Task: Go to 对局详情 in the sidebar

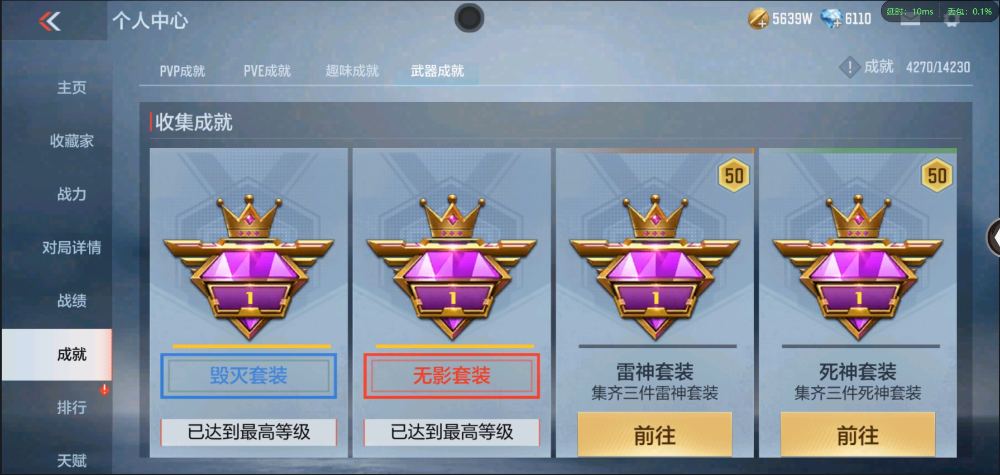Action: point(71,247)
